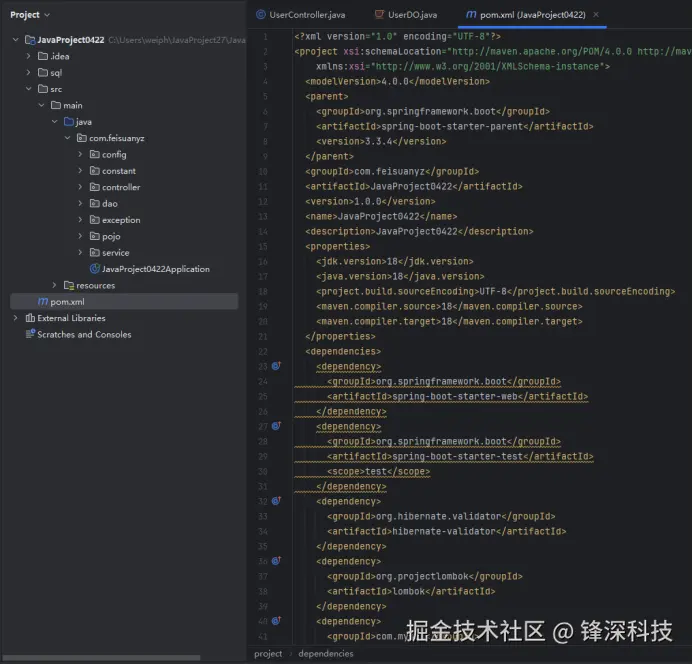Click the class icon on UserController.java tab
This screenshot has height=664, width=693.
pyautogui.click(x=261, y=15)
